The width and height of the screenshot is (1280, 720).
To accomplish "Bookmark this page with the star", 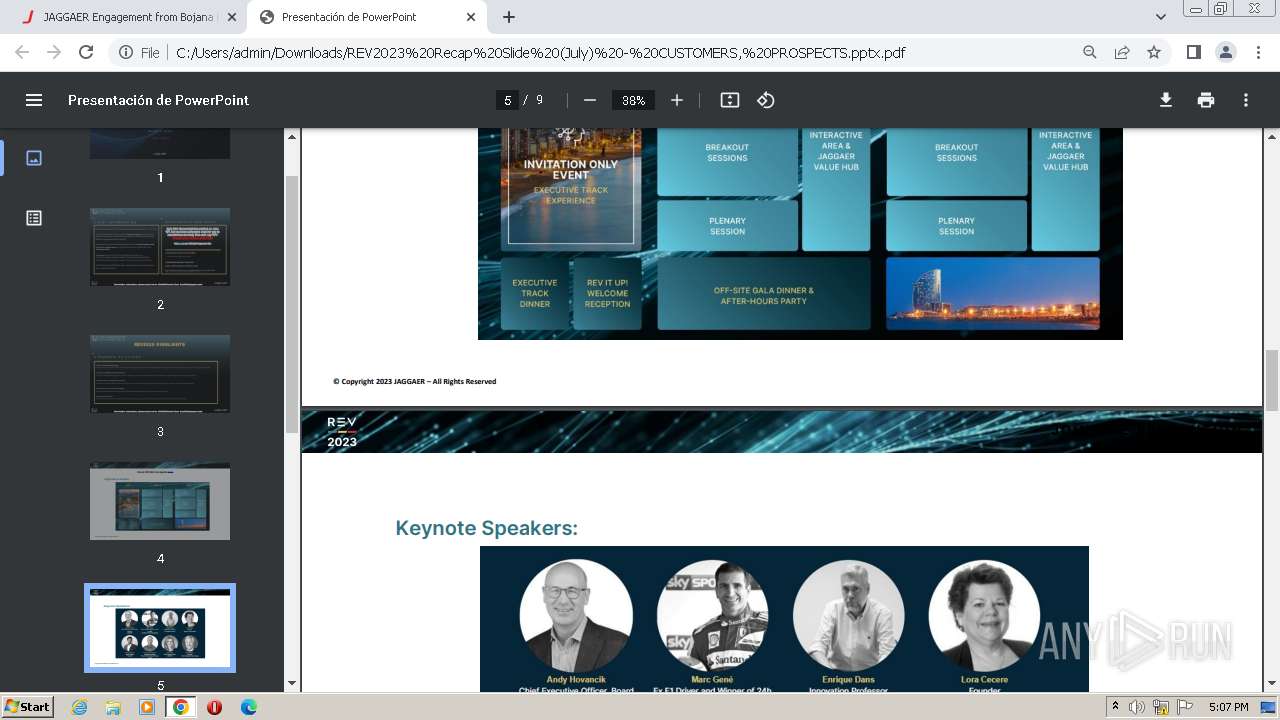I will tap(1154, 52).
